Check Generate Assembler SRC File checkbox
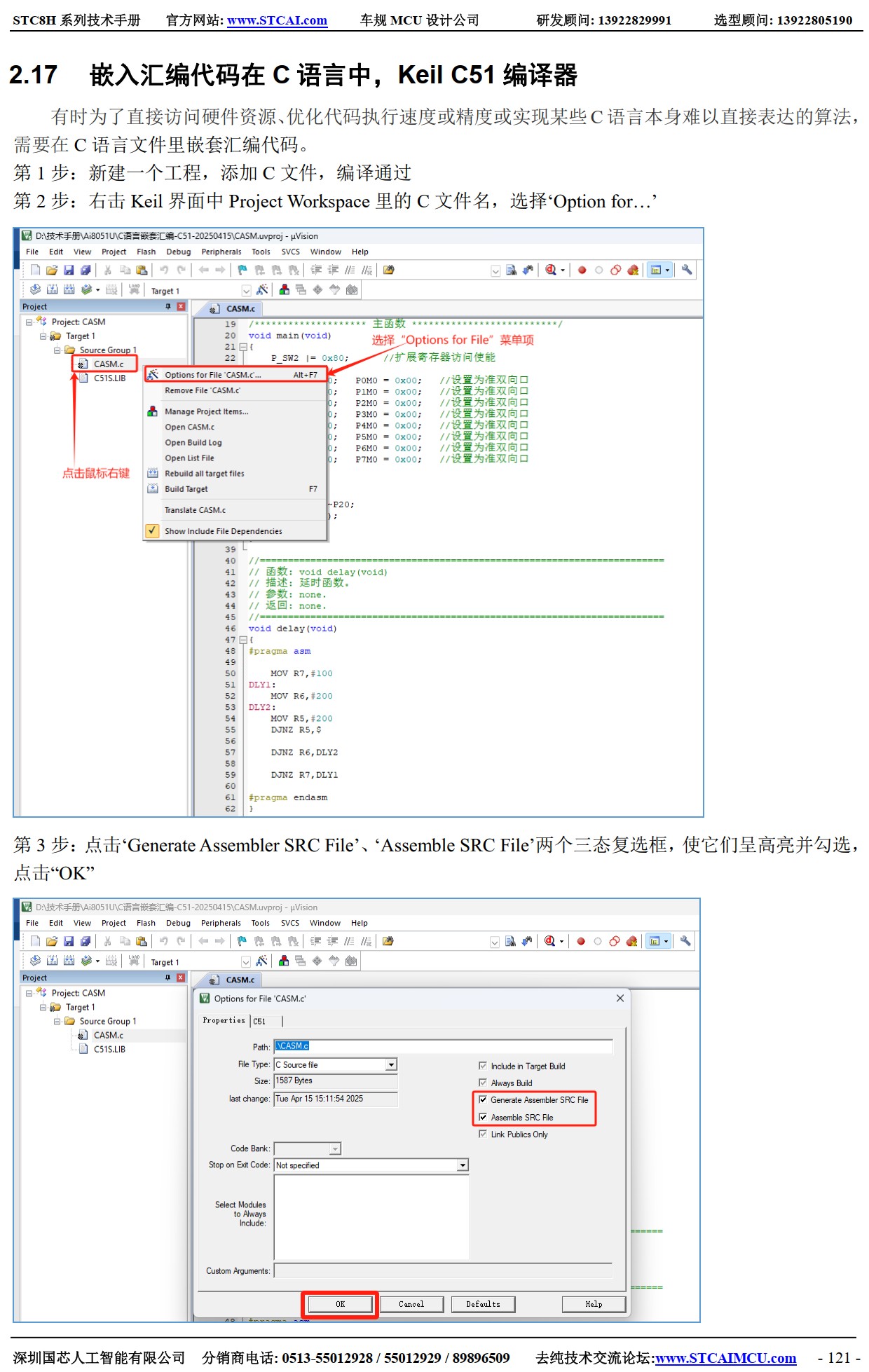The height and width of the screenshot is (1372, 869). 482,1100
